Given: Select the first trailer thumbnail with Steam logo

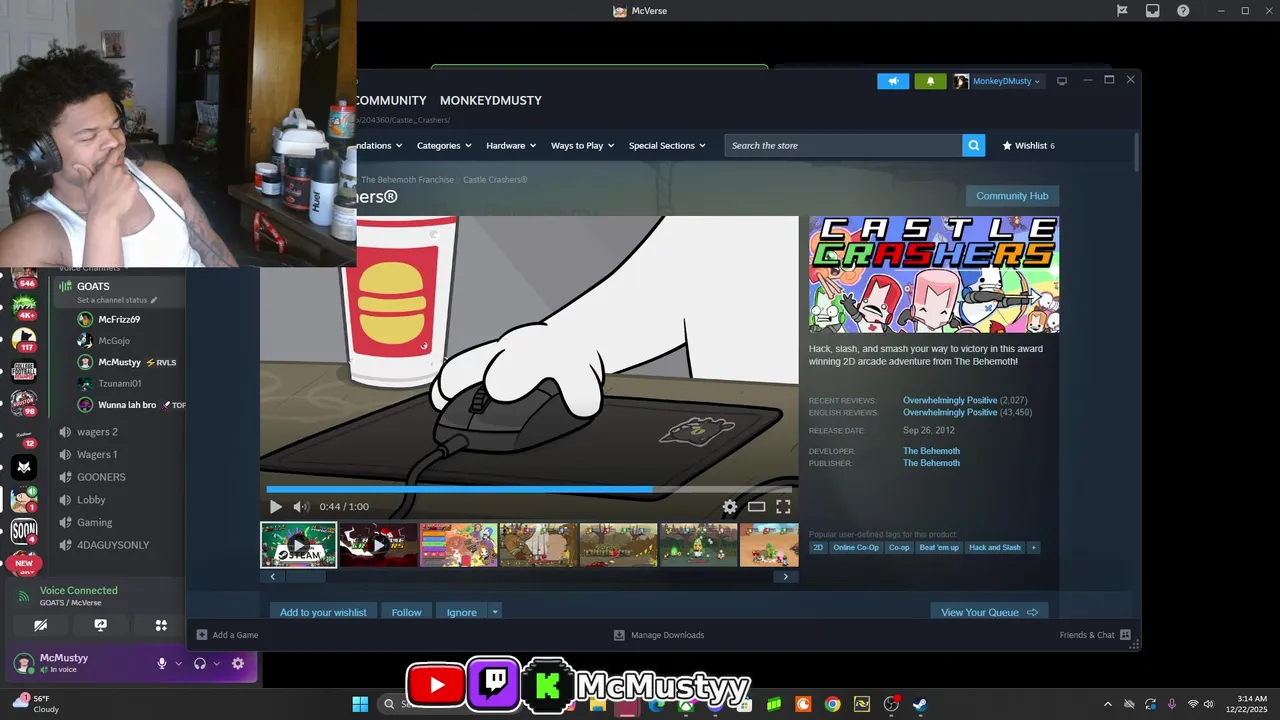Looking at the screenshot, I should [x=299, y=545].
